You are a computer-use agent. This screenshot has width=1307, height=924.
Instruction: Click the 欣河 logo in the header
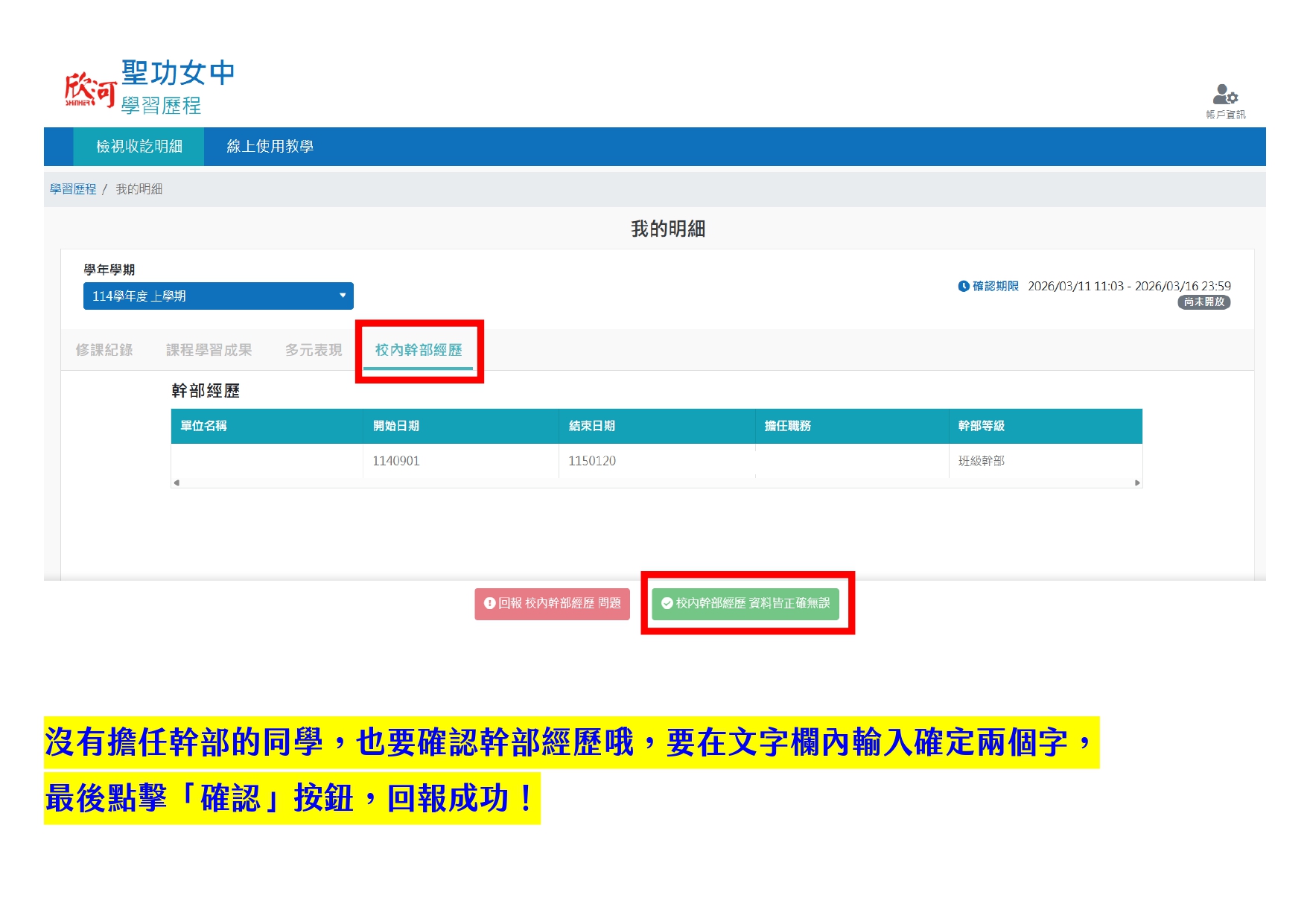click(x=90, y=90)
